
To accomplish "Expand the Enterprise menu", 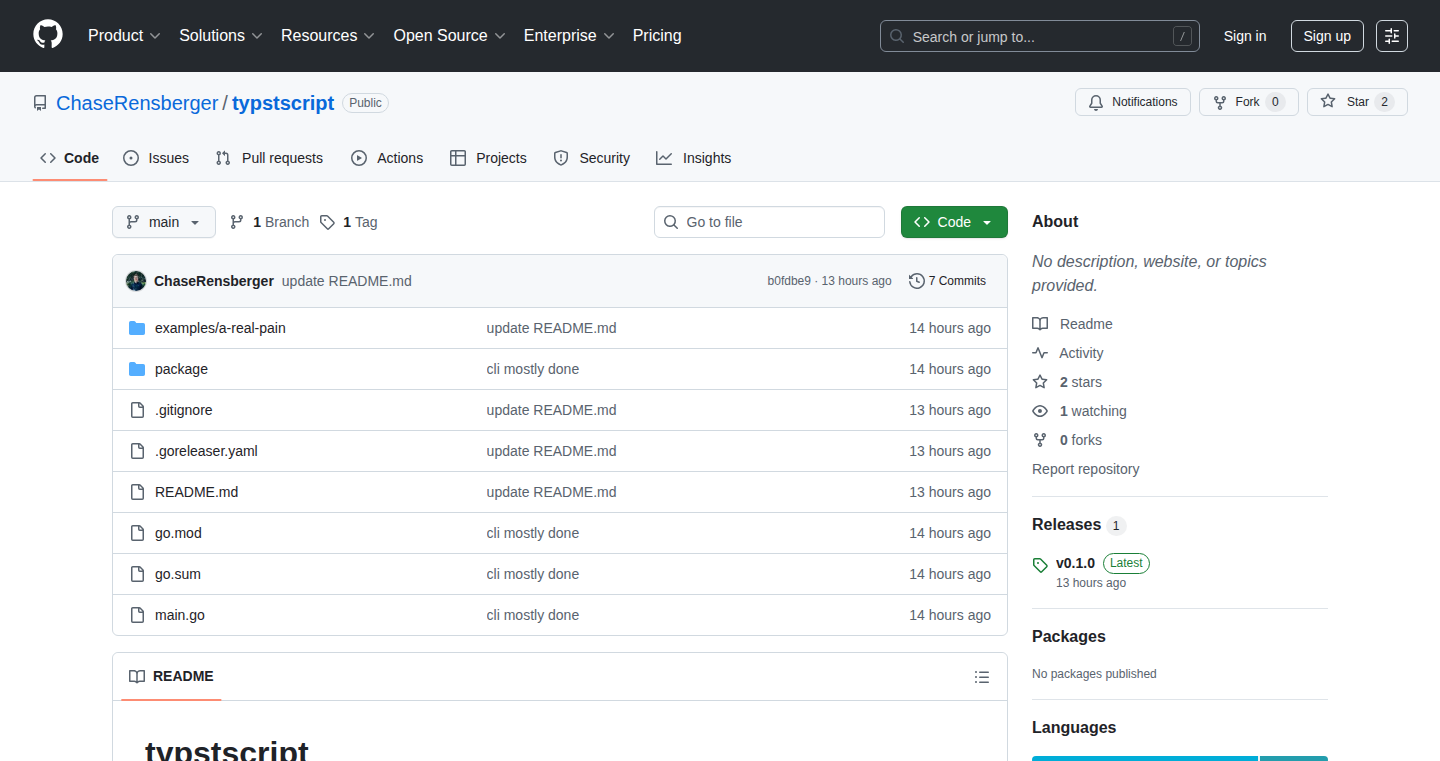I will (x=569, y=36).
